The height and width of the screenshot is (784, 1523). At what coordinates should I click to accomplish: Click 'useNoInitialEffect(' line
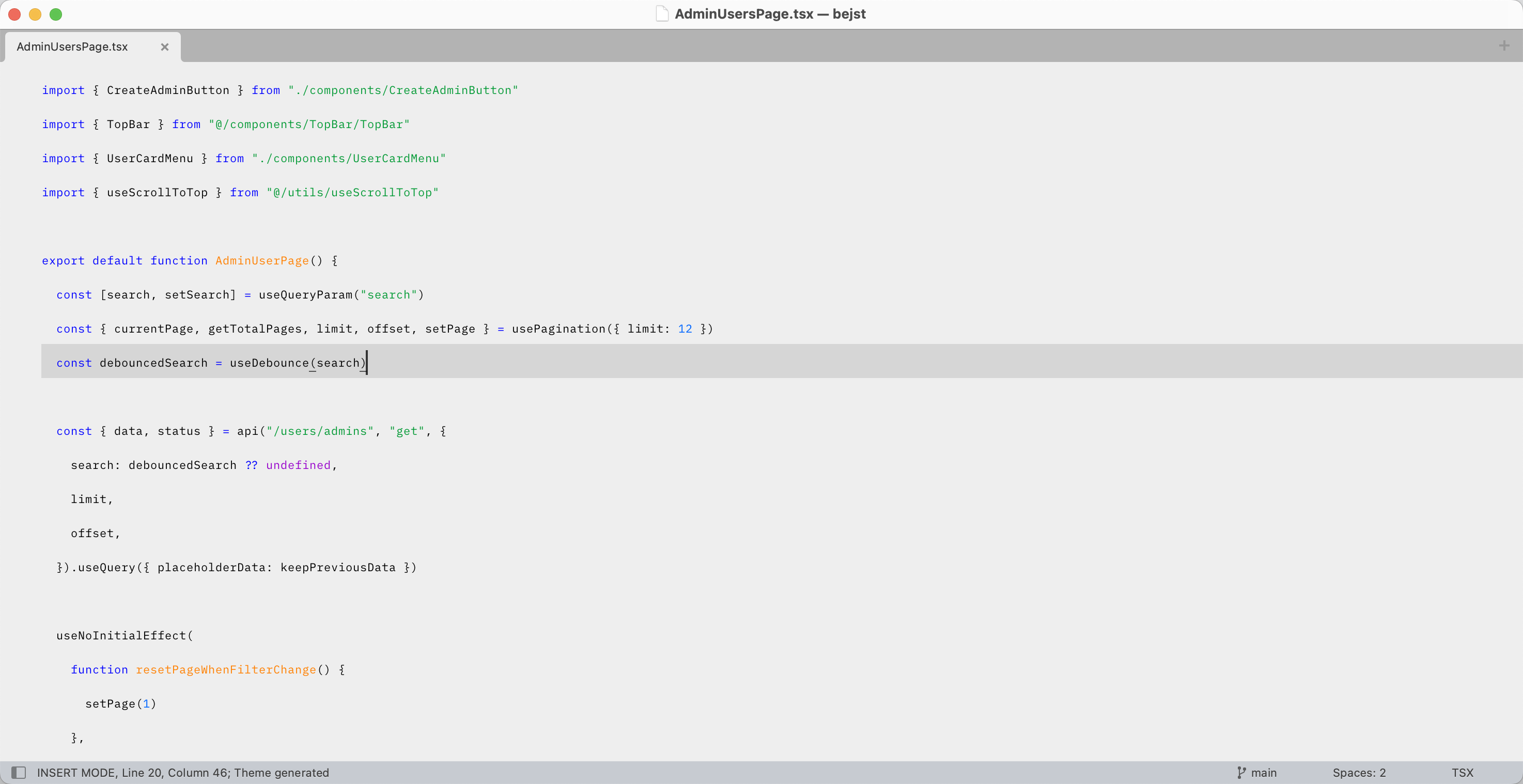click(125, 635)
